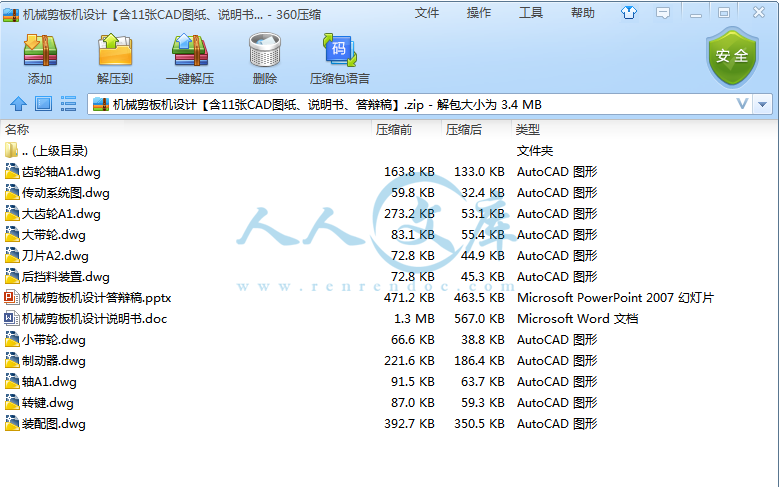Go up one level with blue arrow
This screenshot has height=487, width=779.
pyautogui.click(x=18, y=104)
